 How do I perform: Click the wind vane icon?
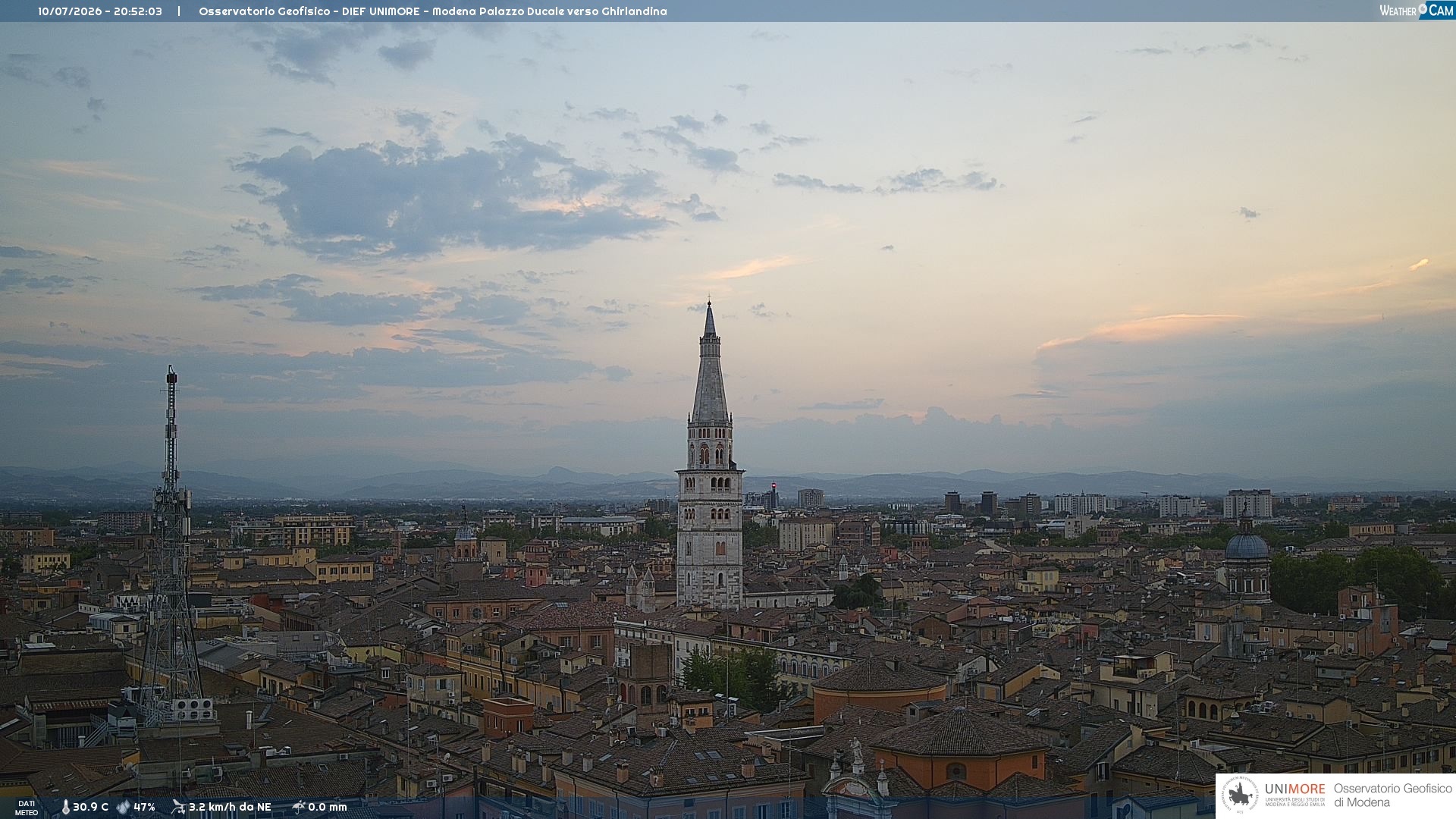pos(178,807)
